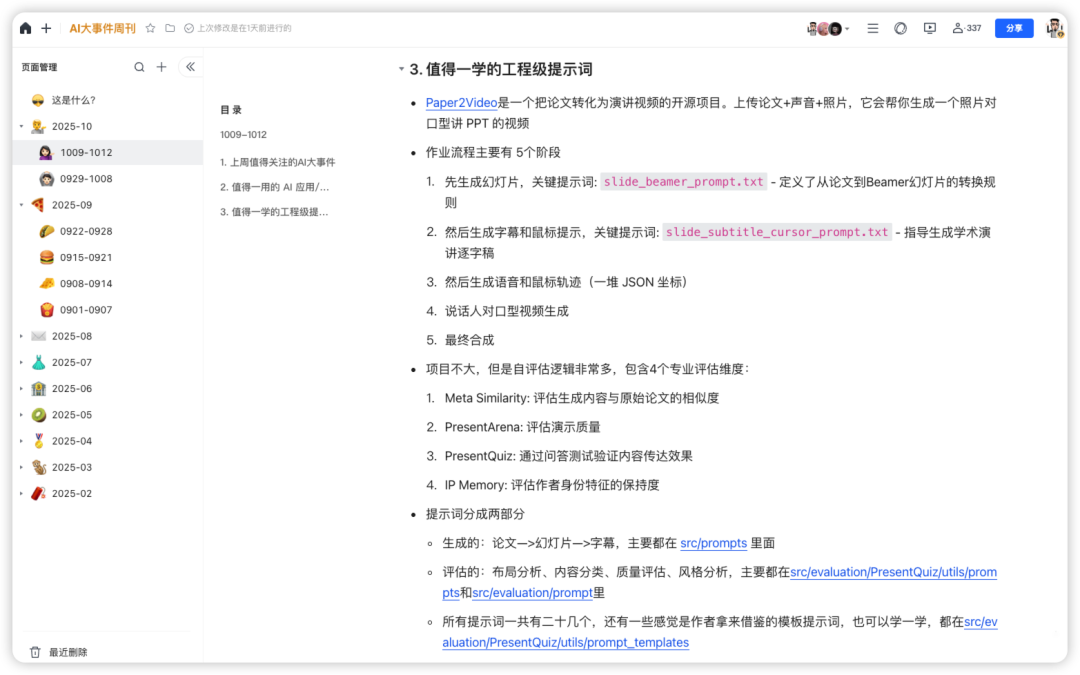
Task: Collapse section 3 heading triangle
Action: click(x=401, y=70)
